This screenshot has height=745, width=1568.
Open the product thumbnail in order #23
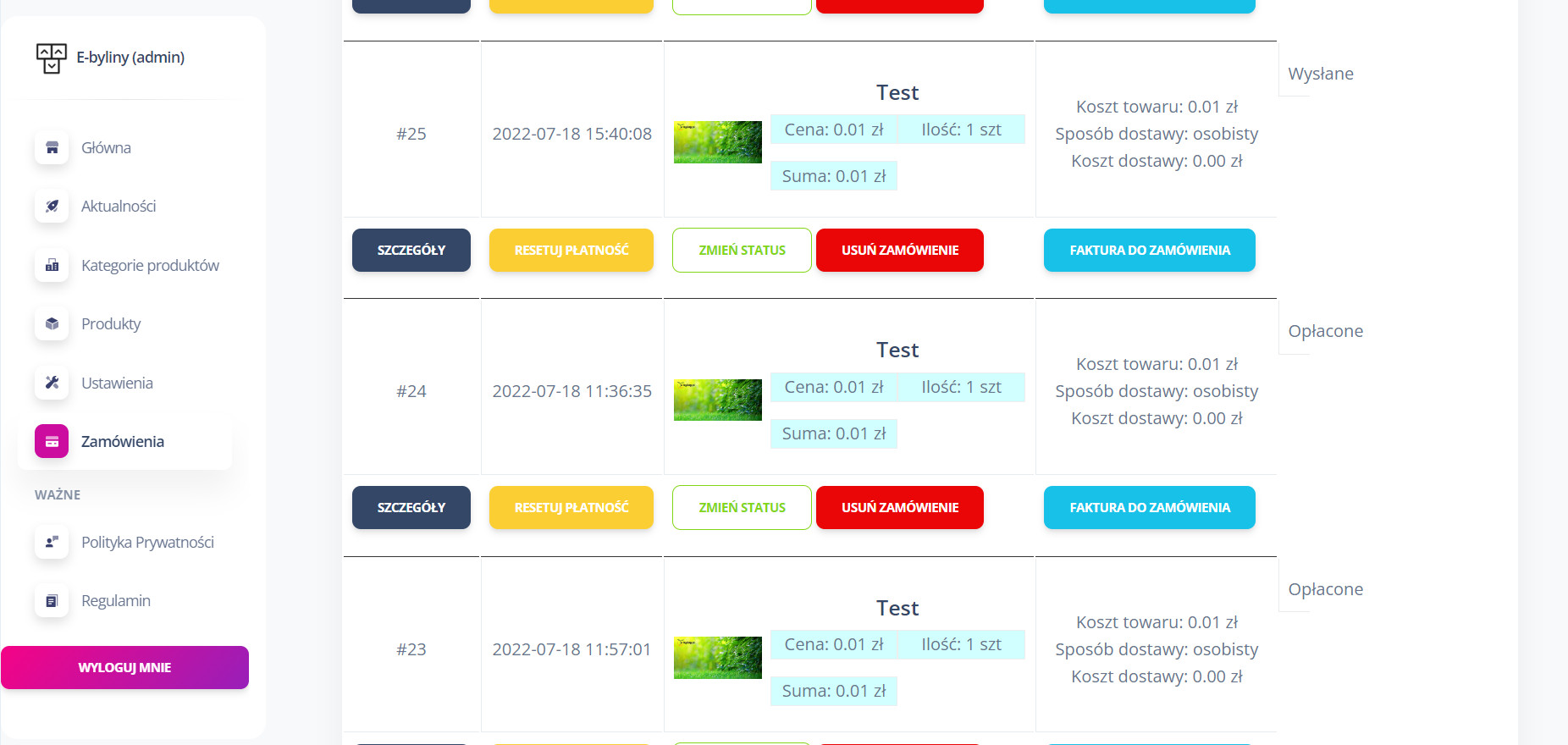coord(718,658)
